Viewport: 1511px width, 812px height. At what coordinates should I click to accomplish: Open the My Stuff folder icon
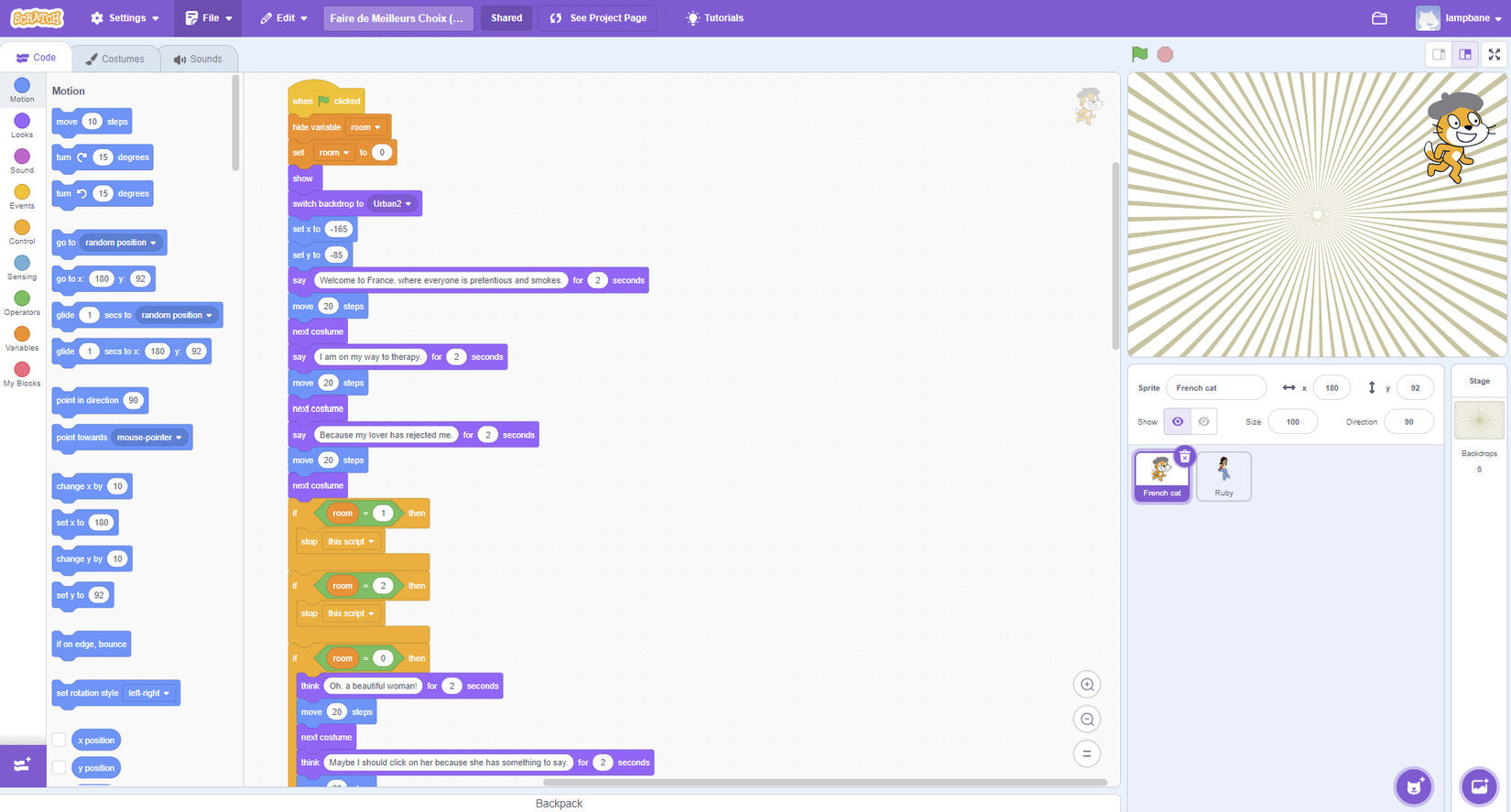pos(1379,18)
